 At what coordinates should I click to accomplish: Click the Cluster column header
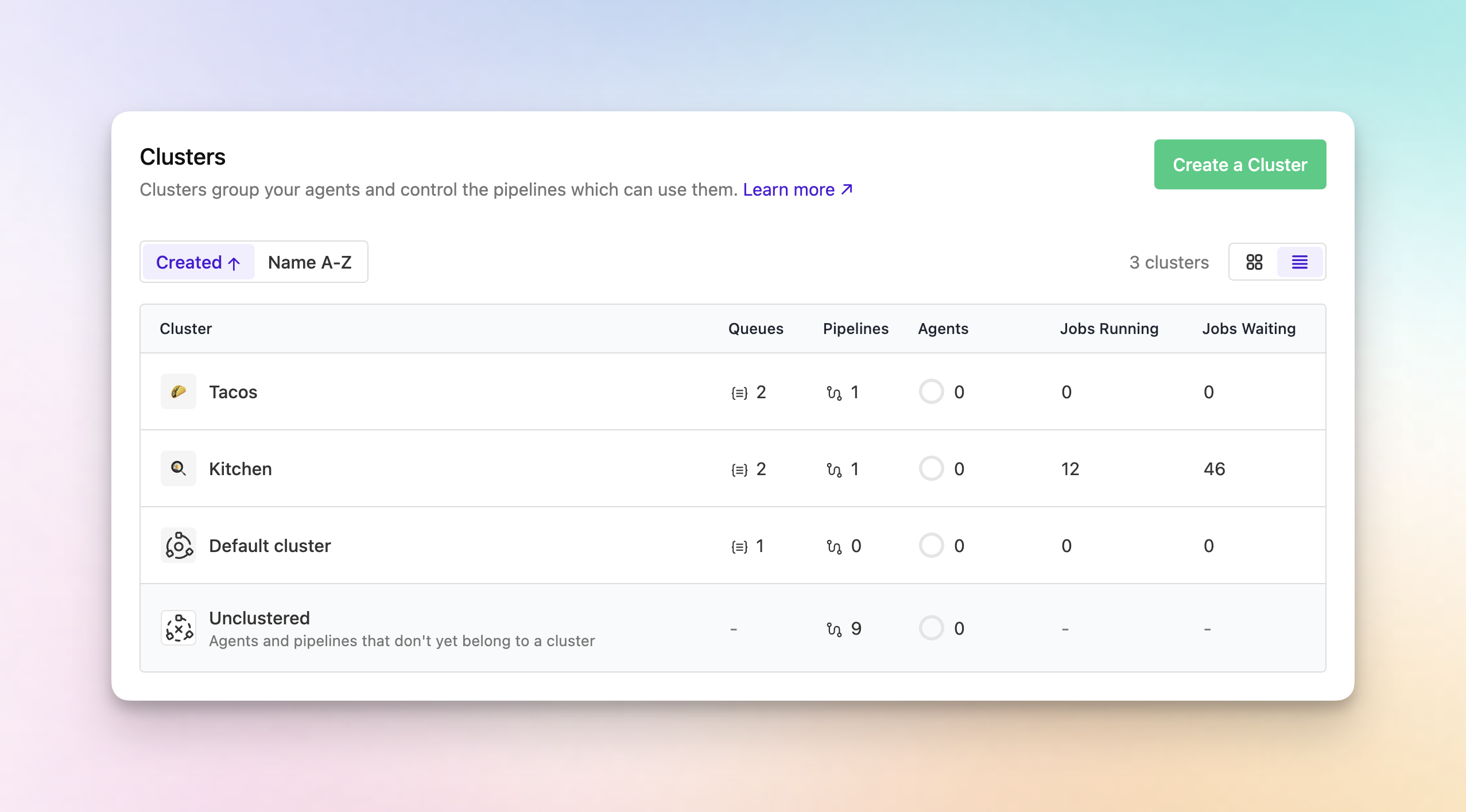(186, 328)
